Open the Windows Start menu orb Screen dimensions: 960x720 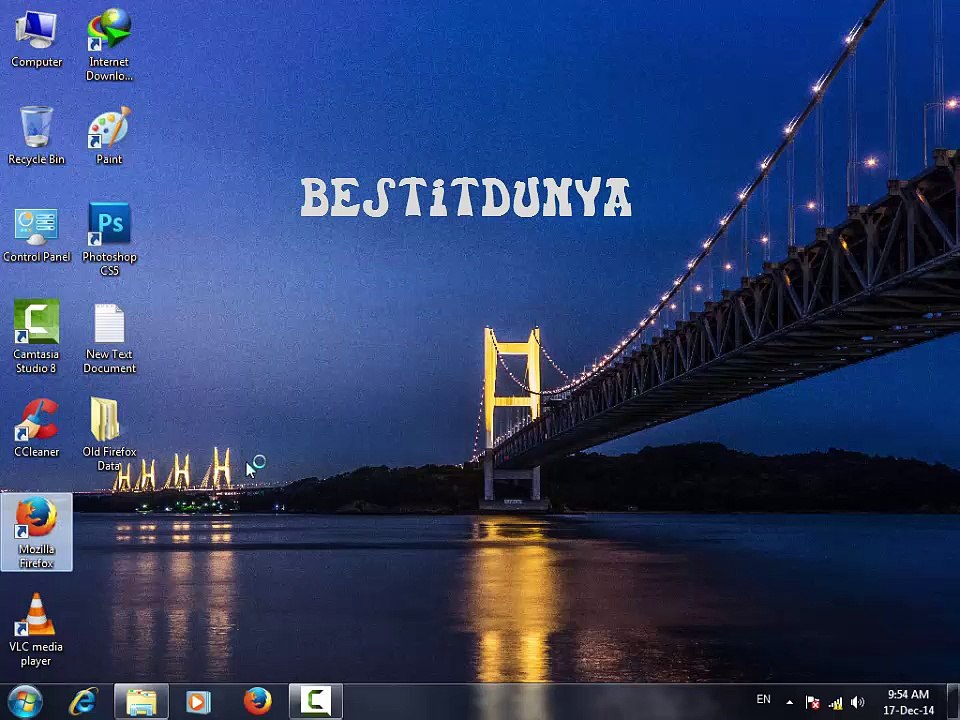(x=24, y=701)
